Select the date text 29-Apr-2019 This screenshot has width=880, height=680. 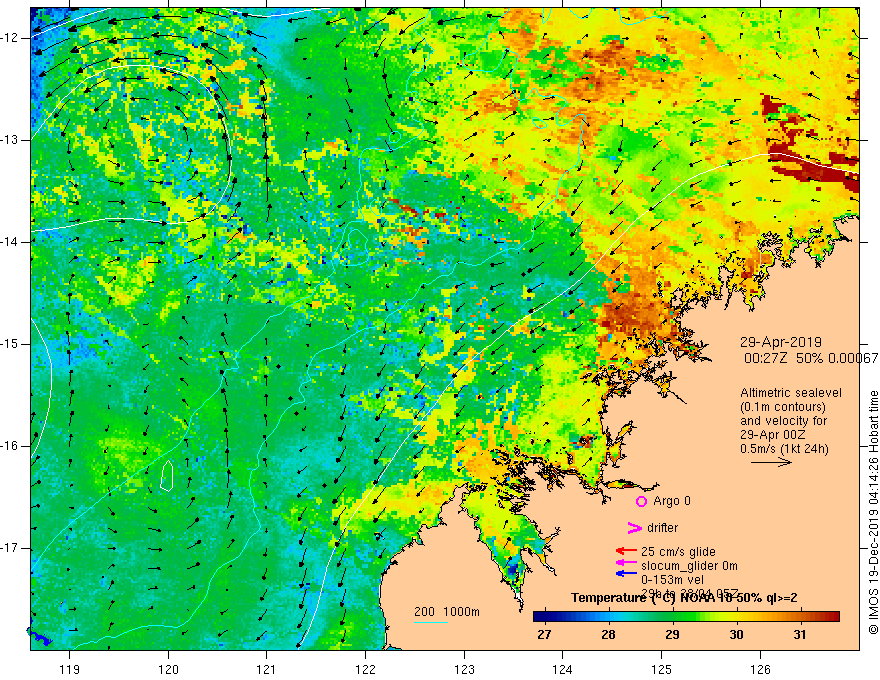(781, 342)
